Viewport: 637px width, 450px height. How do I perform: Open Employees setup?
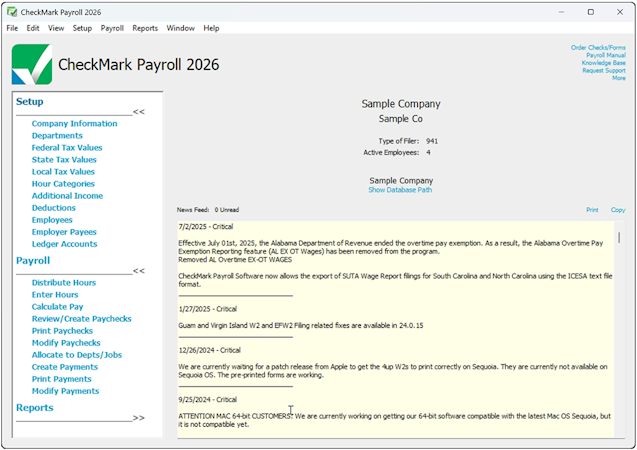(x=52, y=220)
